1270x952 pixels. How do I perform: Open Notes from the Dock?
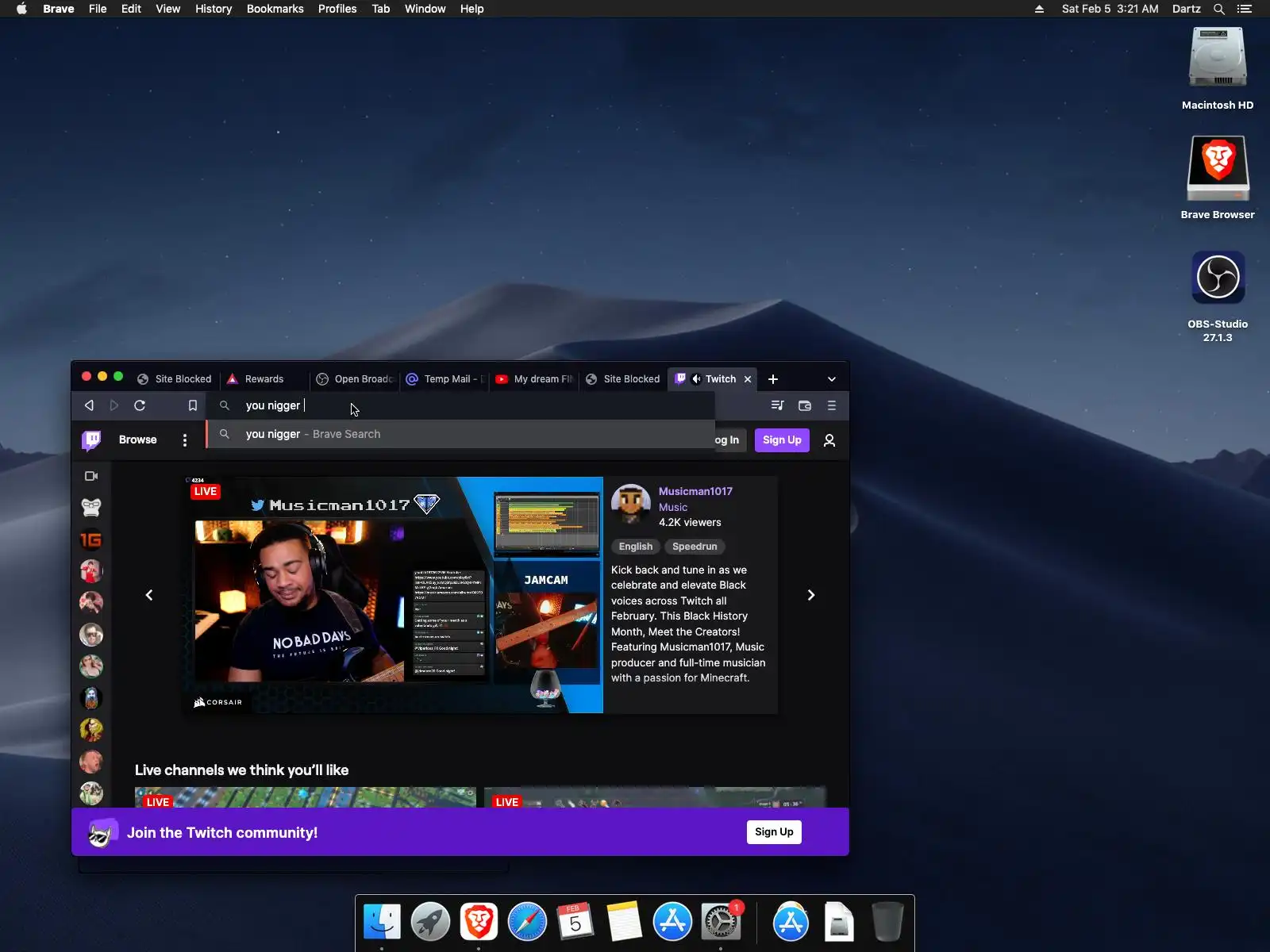pyautogui.click(x=624, y=922)
